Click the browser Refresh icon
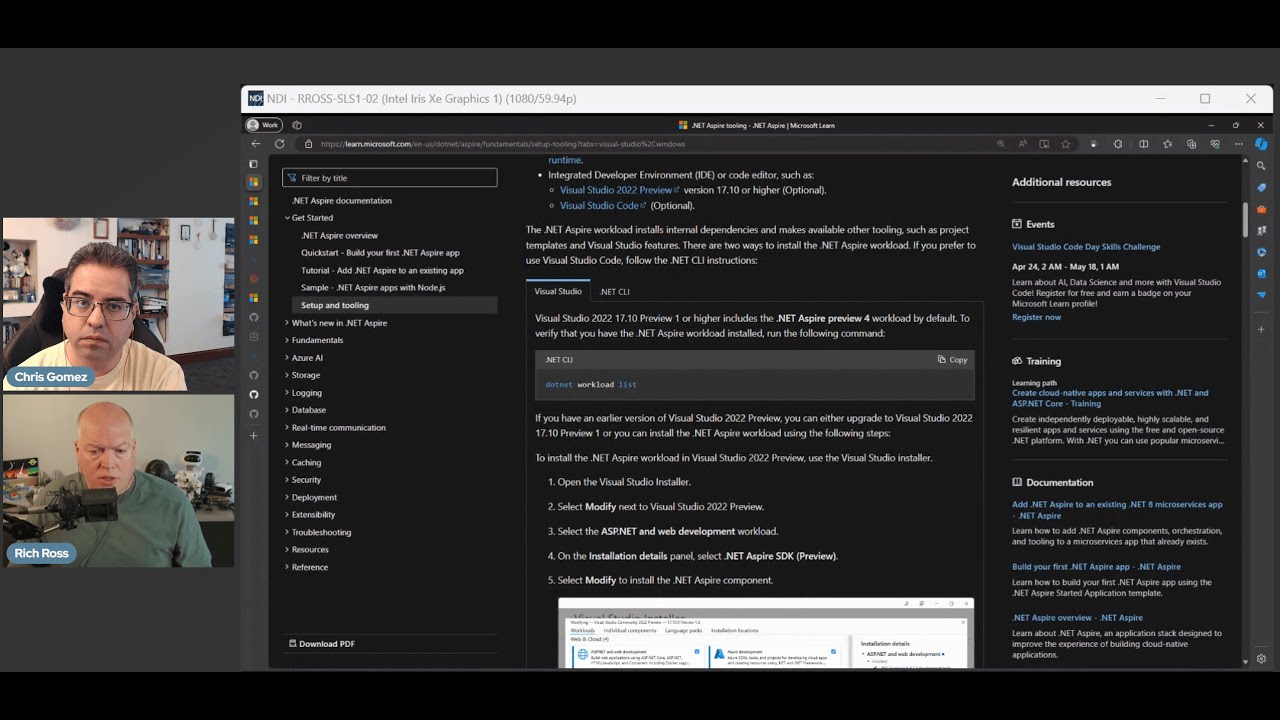 tap(279, 144)
